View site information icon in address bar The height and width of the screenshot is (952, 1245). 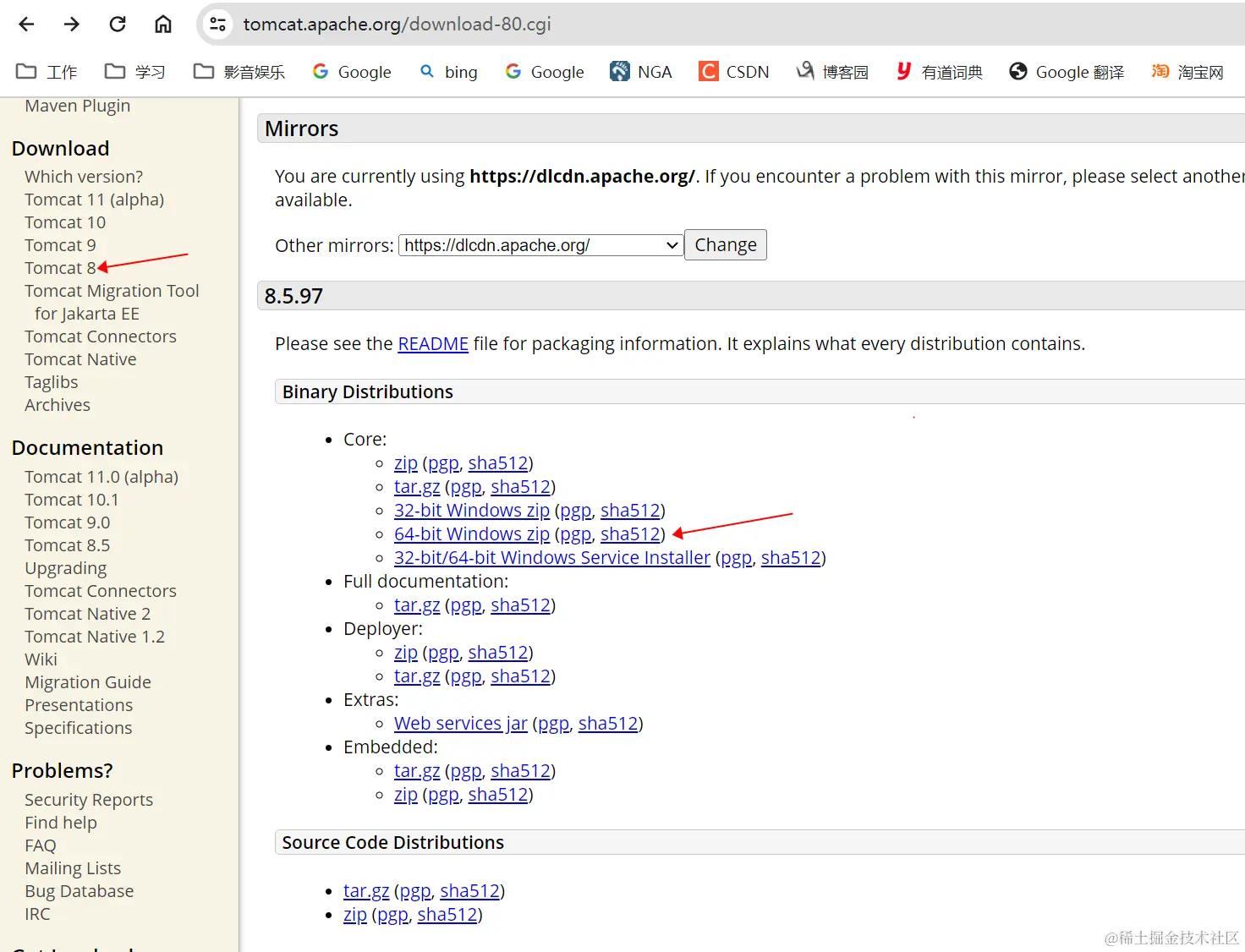(218, 24)
